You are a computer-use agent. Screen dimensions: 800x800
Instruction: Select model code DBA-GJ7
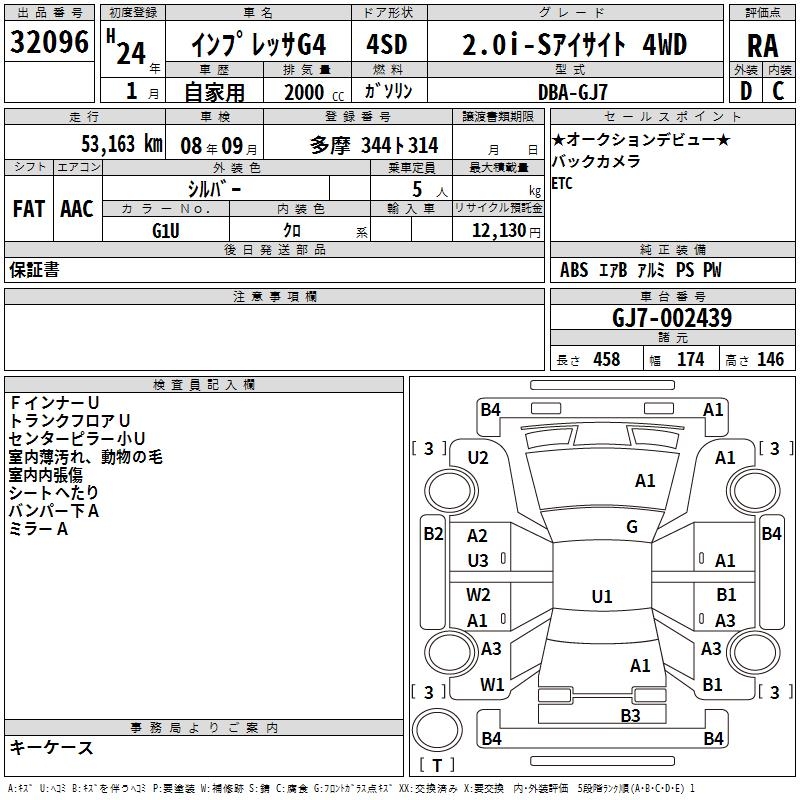tap(573, 92)
